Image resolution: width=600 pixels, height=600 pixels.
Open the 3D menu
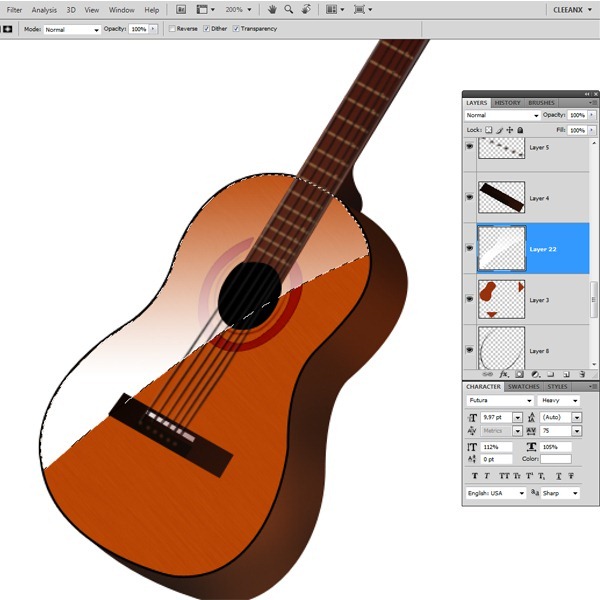pyautogui.click(x=71, y=10)
